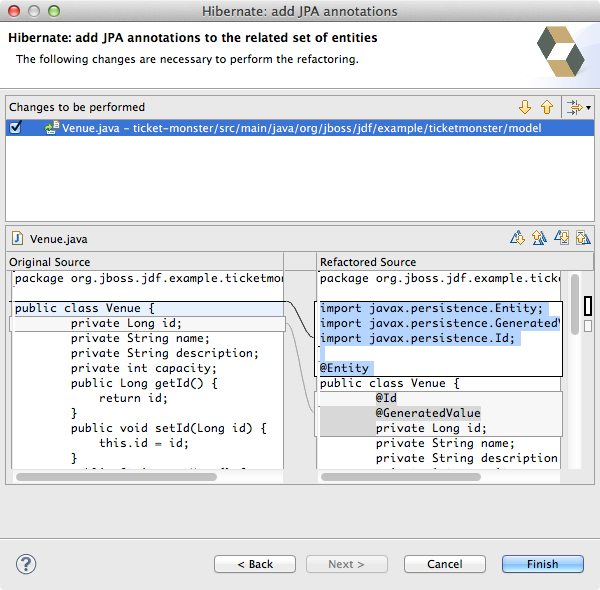600x590 pixels.
Task: Go to next difference in compare
Action: pos(517,238)
